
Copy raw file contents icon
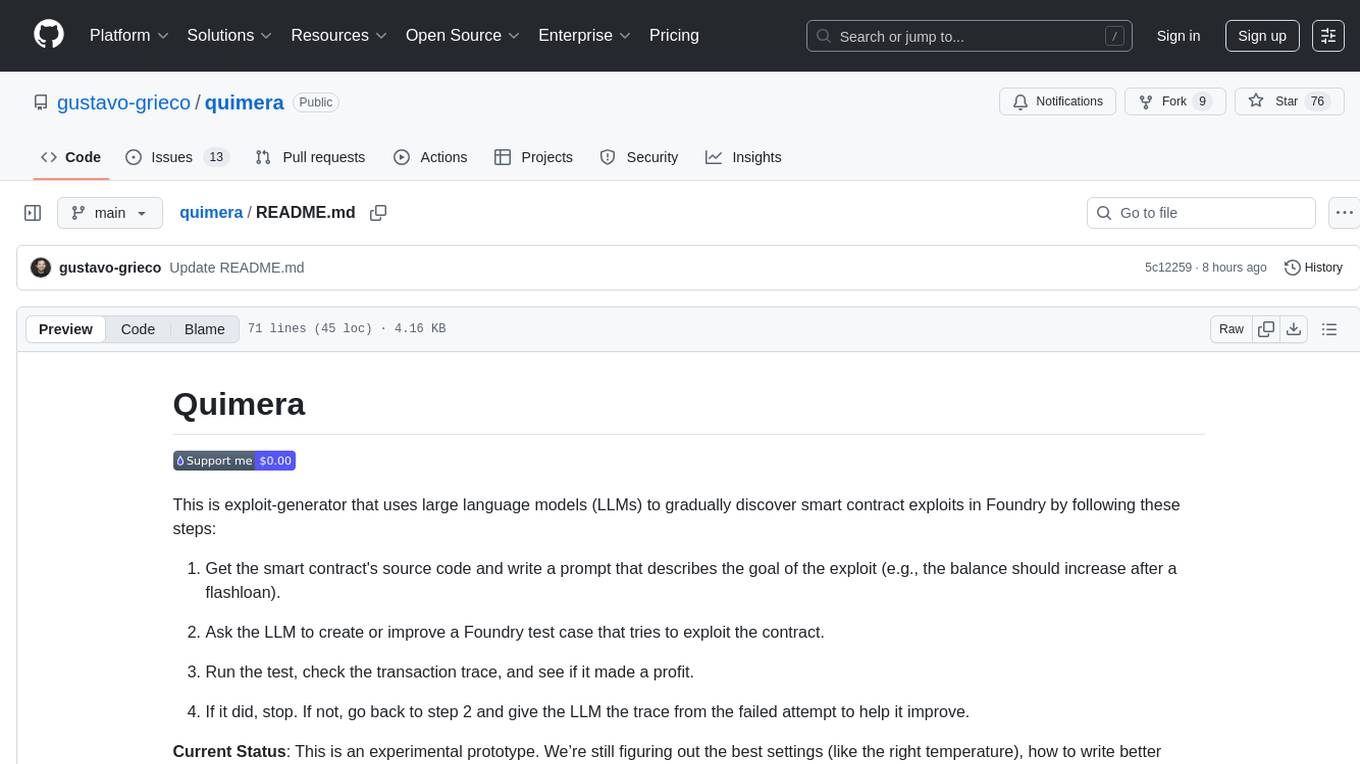(1266, 329)
